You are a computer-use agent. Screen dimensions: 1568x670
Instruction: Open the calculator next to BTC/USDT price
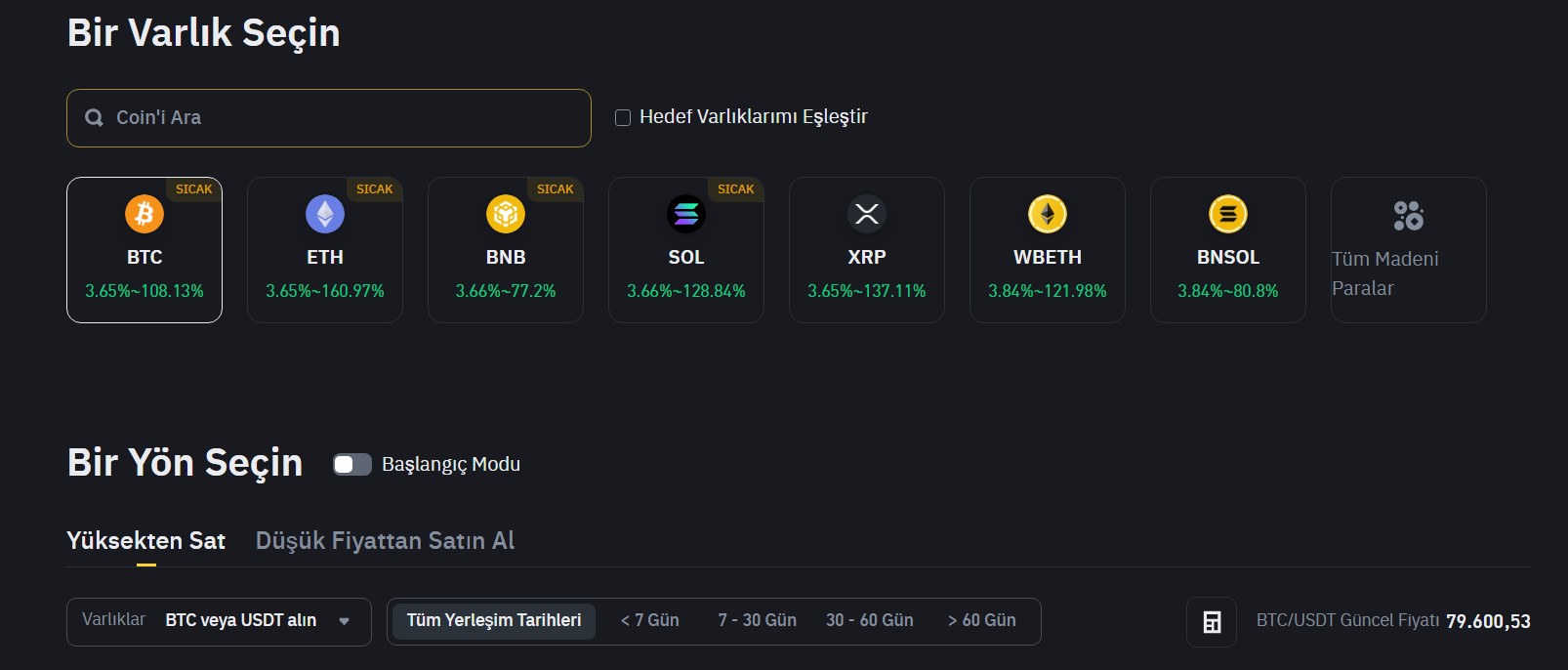pyautogui.click(x=1212, y=621)
